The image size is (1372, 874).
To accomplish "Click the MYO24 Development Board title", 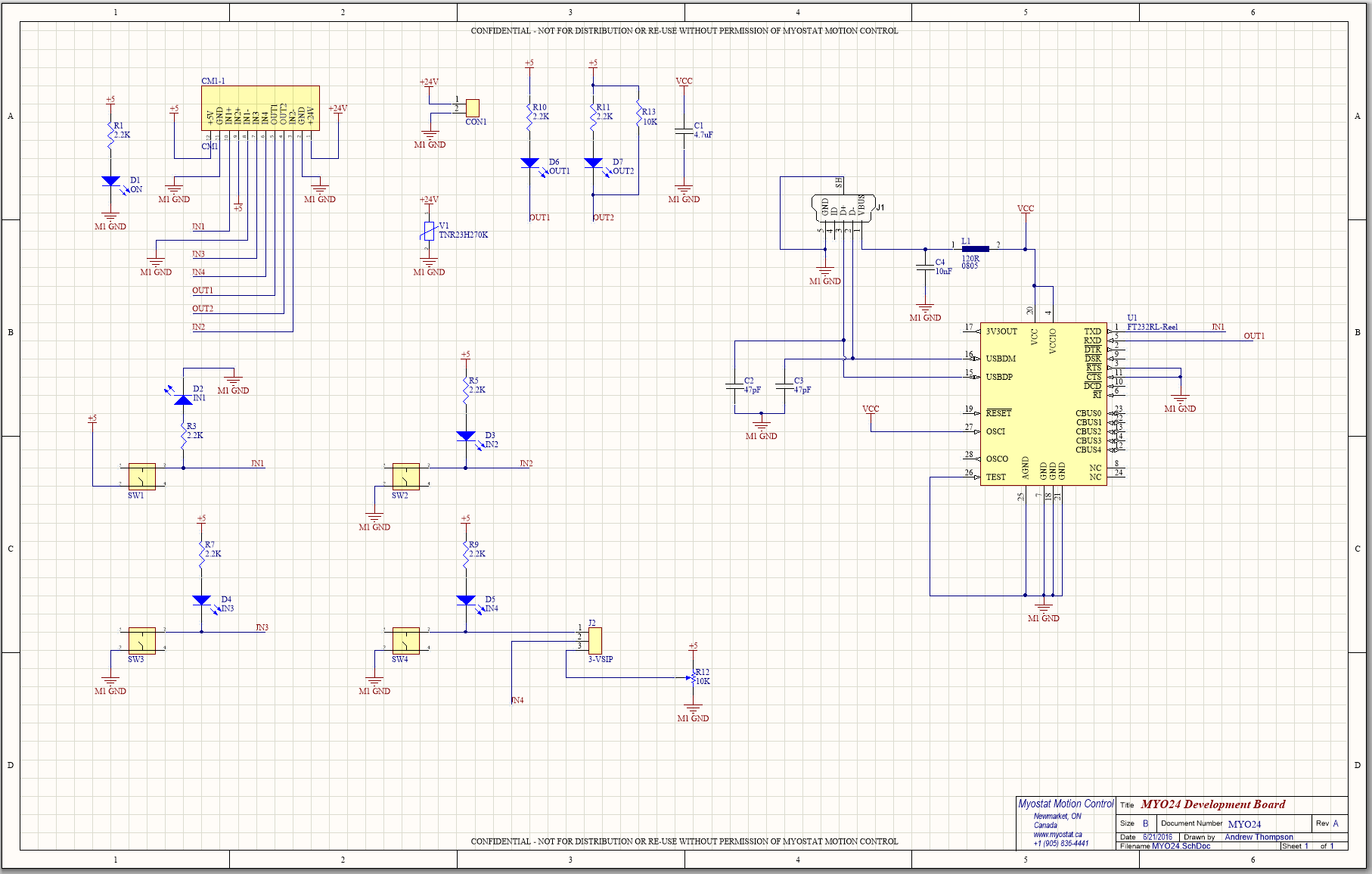I will coord(1212,804).
